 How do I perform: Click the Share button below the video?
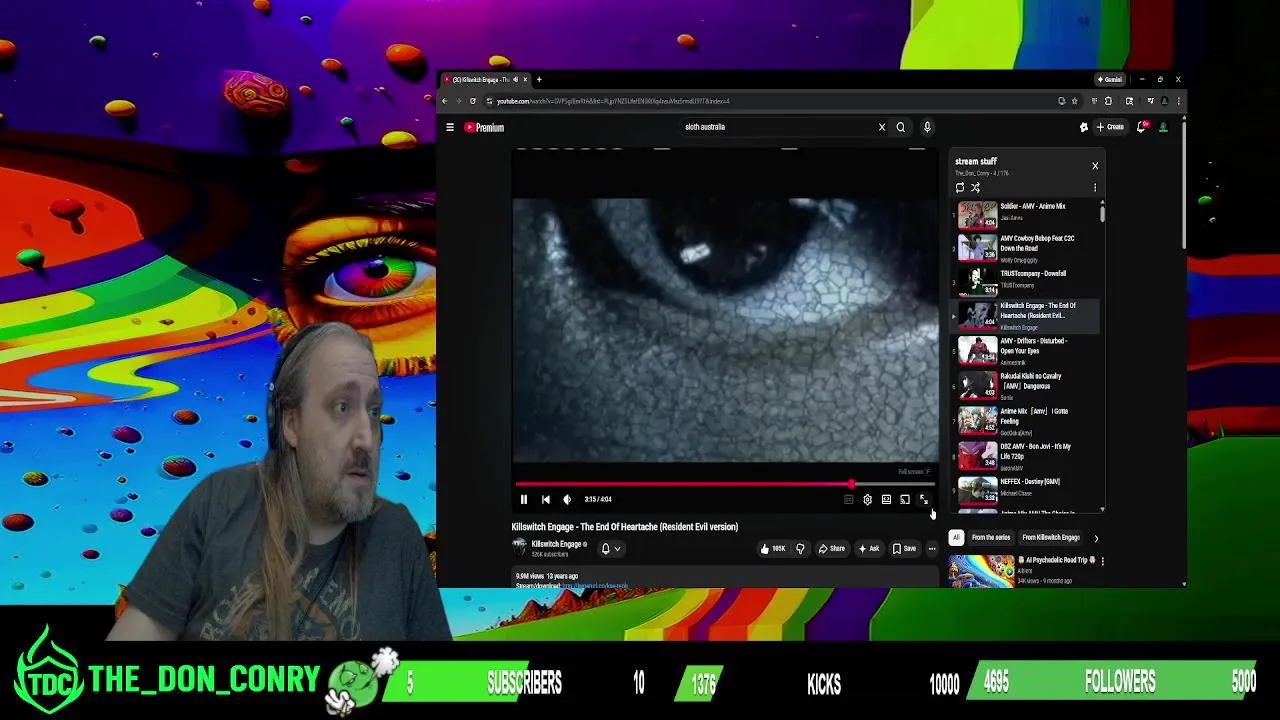[832, 548]
